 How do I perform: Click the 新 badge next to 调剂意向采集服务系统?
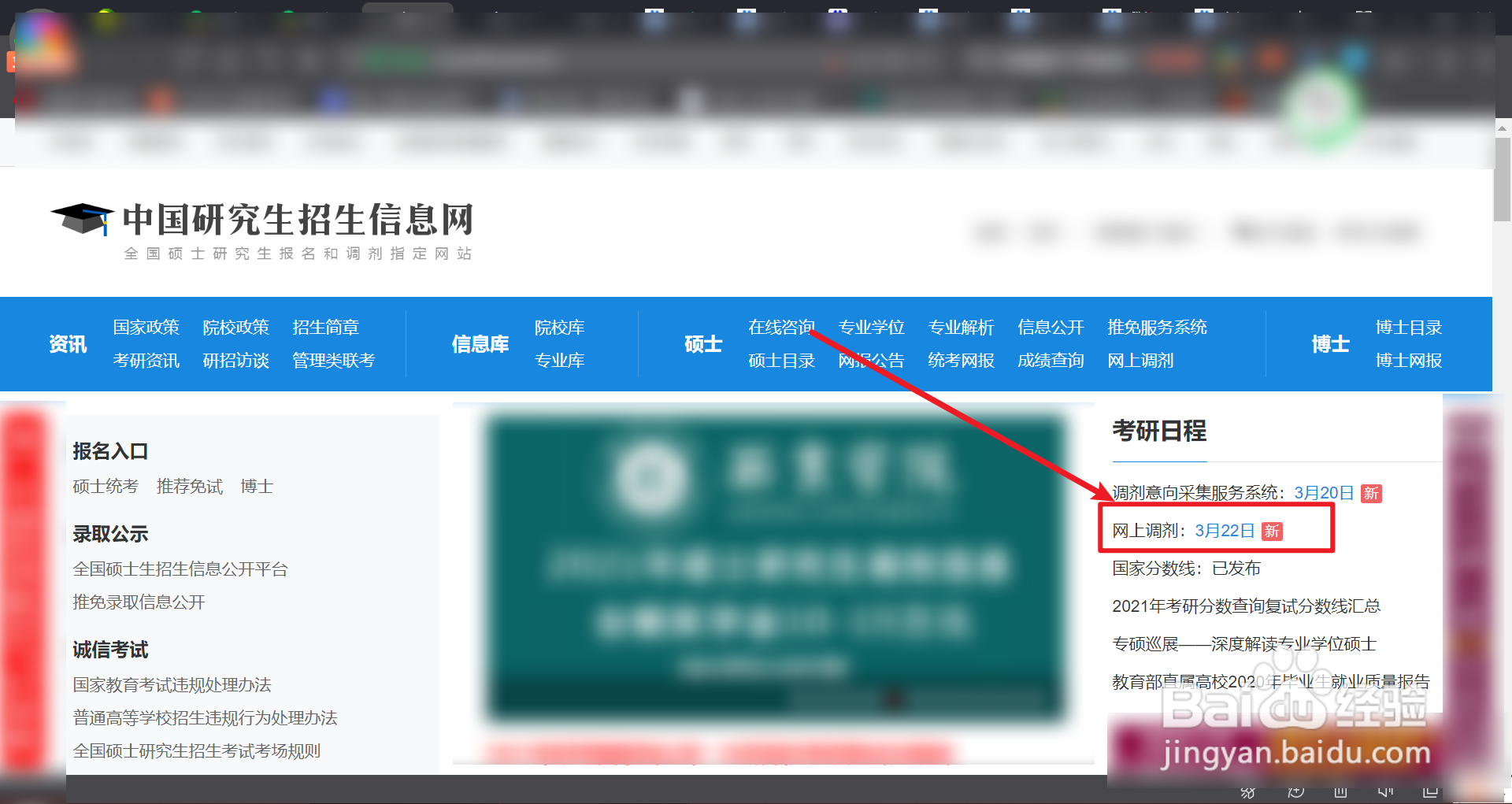point(1370,493)
